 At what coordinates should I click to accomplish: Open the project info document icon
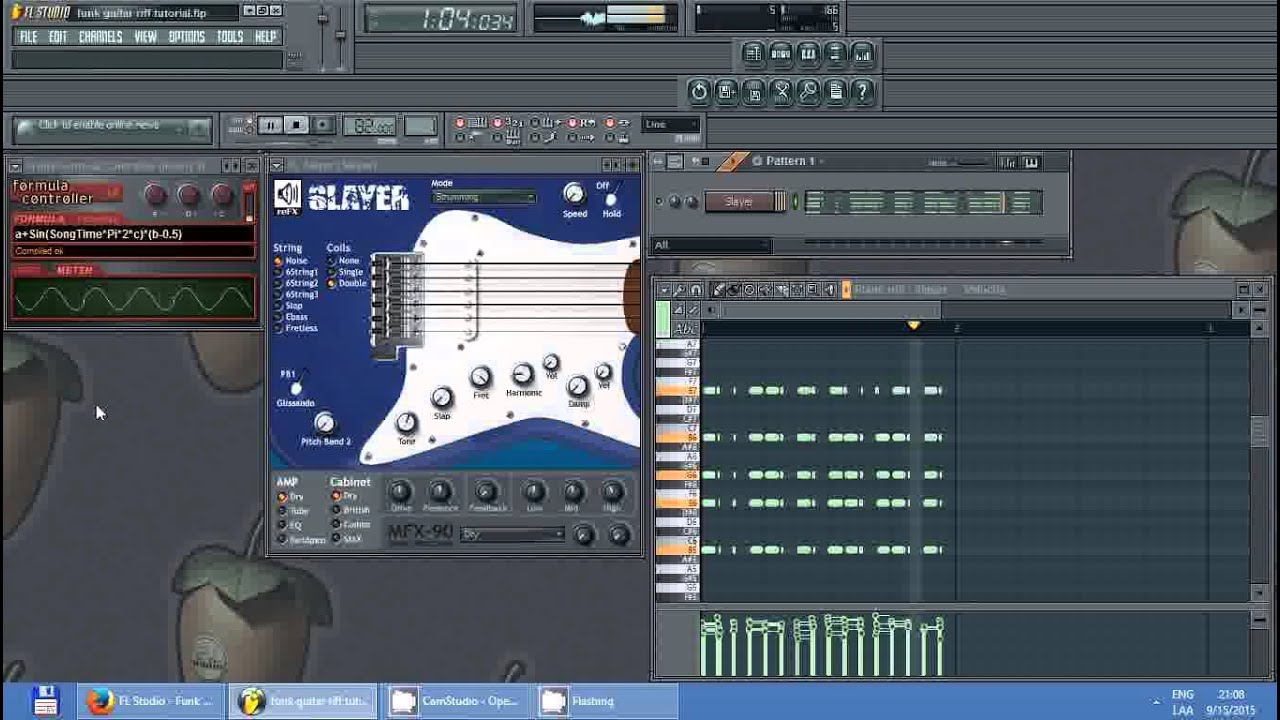pyautogui.click(x=835, y=92)
